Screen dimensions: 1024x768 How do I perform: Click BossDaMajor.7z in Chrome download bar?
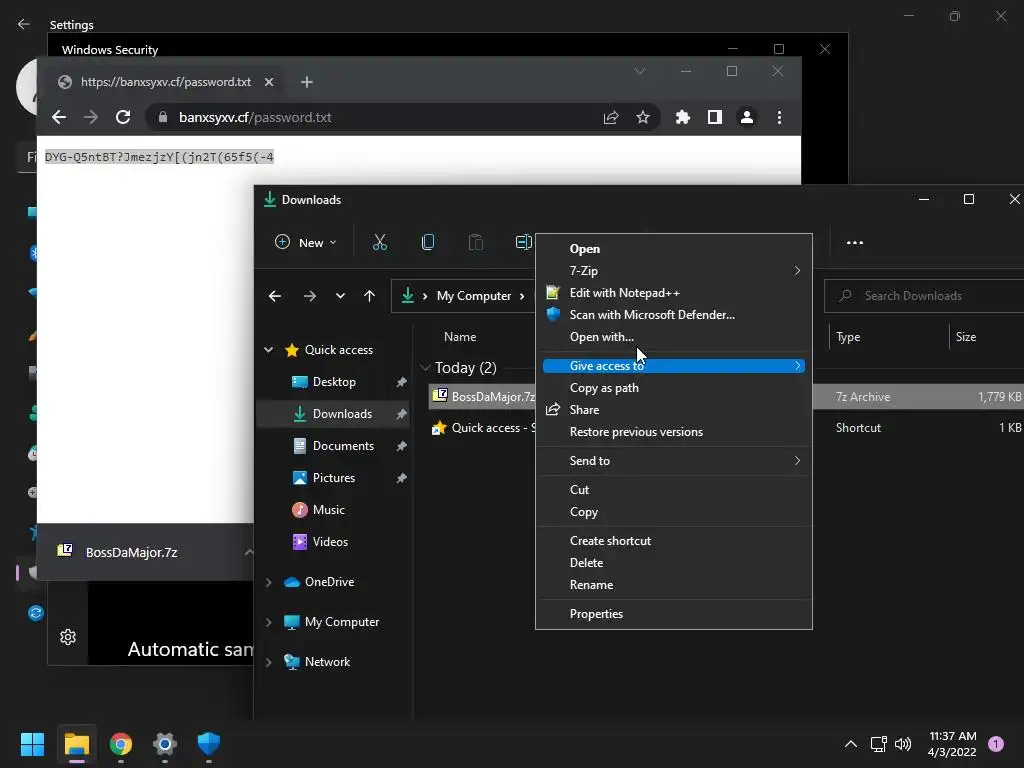click(131, 552)
